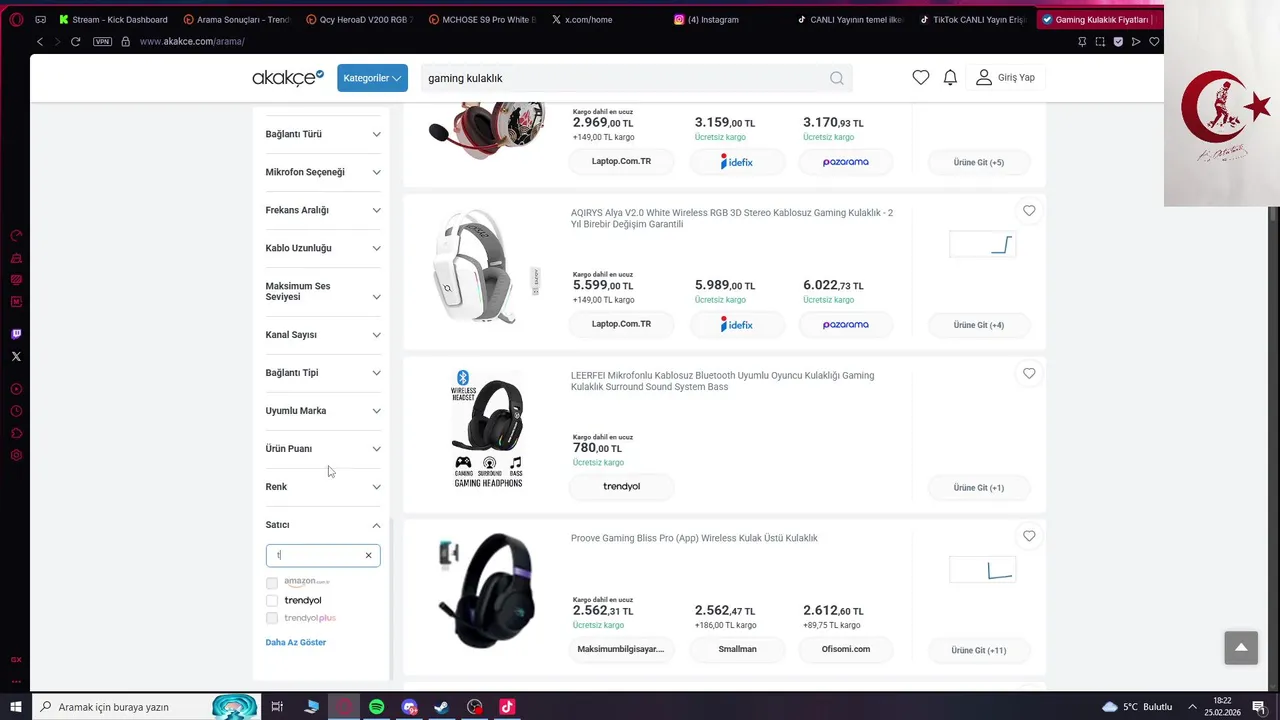Expand the Renk filter
This screenshot has height=720, width=1280.
(x=323, y=487)
